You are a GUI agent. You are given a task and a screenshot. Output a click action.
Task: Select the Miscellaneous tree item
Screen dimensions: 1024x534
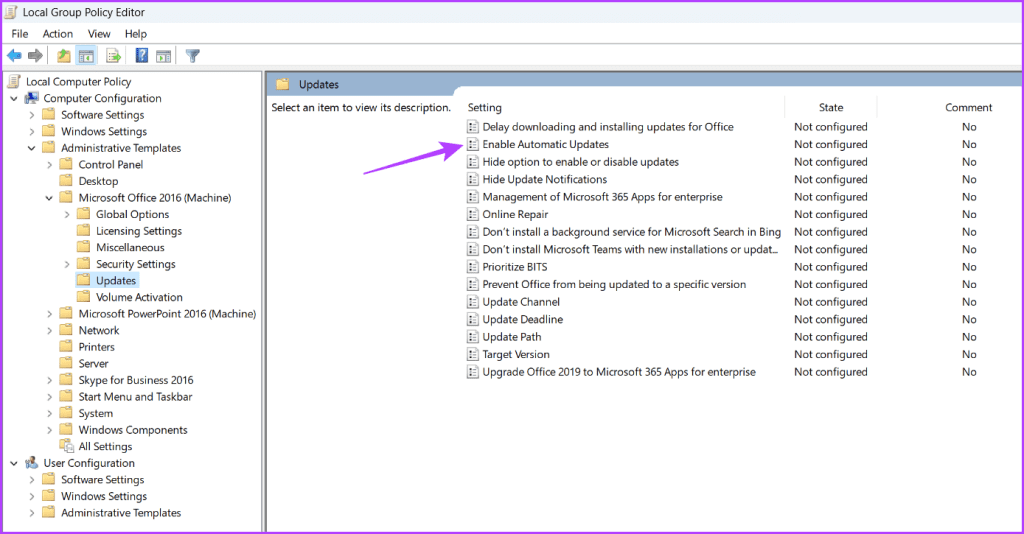(130, 247)
